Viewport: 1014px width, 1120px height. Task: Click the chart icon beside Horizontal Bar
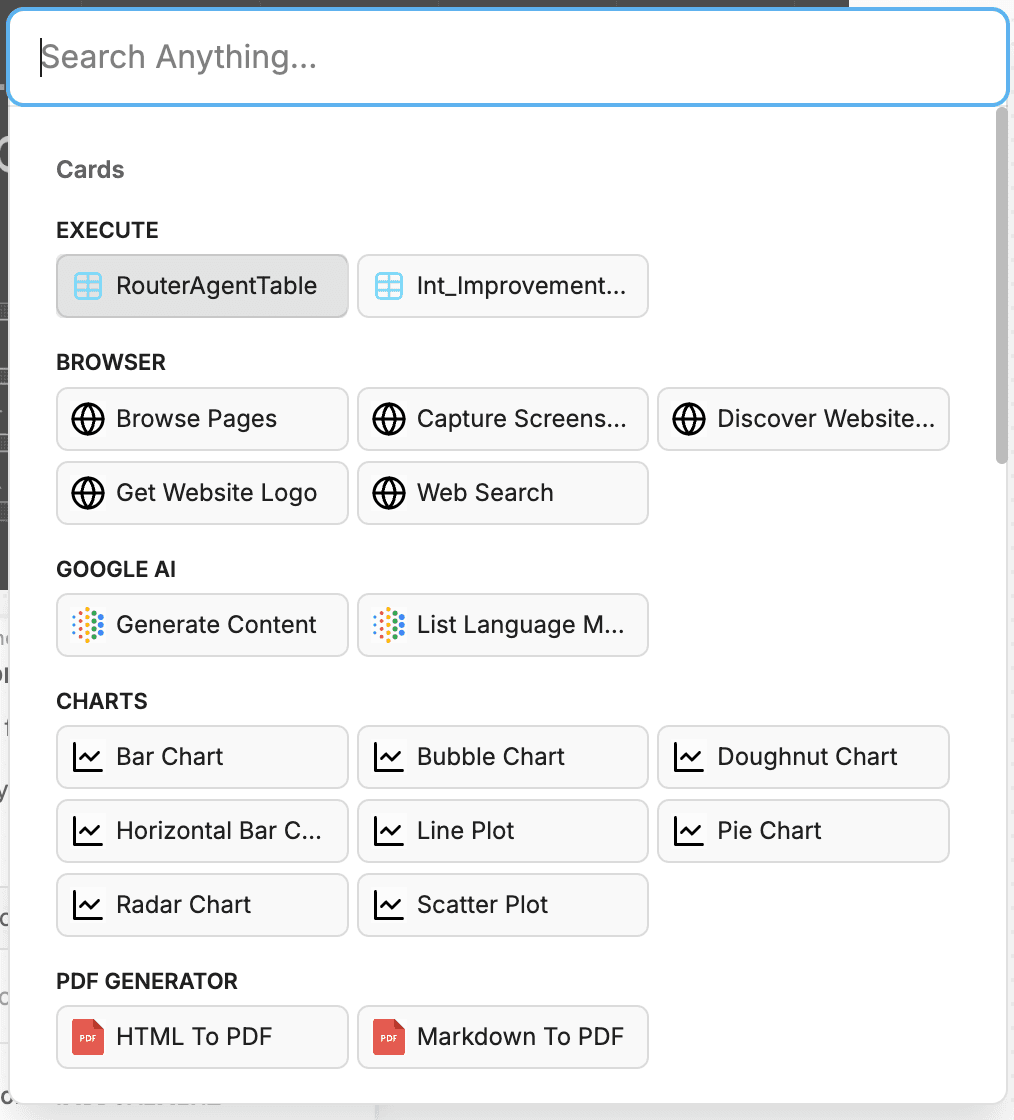(x=89, y=831)
